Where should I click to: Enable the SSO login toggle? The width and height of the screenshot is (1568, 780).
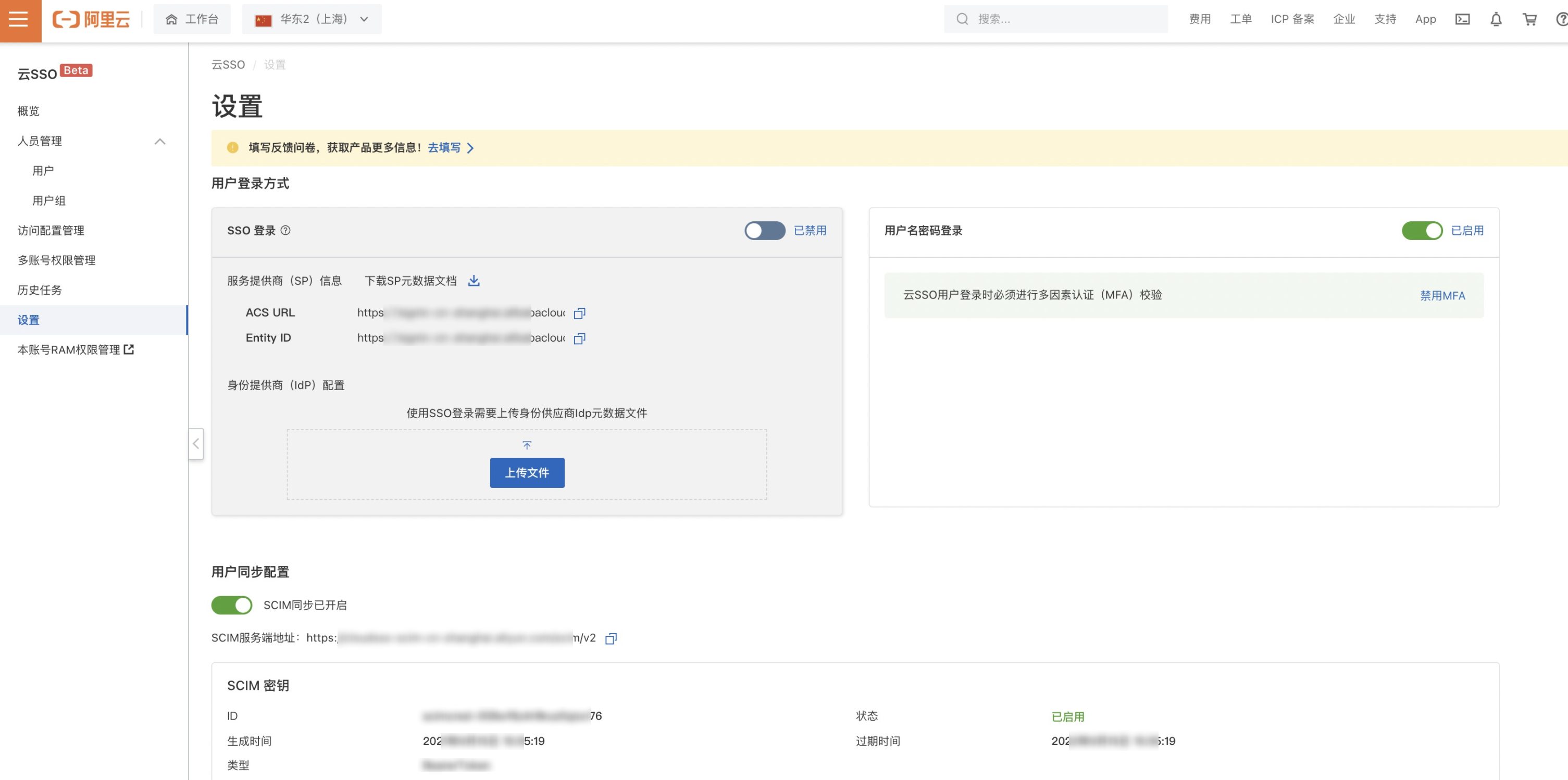[x=765, y=231]
